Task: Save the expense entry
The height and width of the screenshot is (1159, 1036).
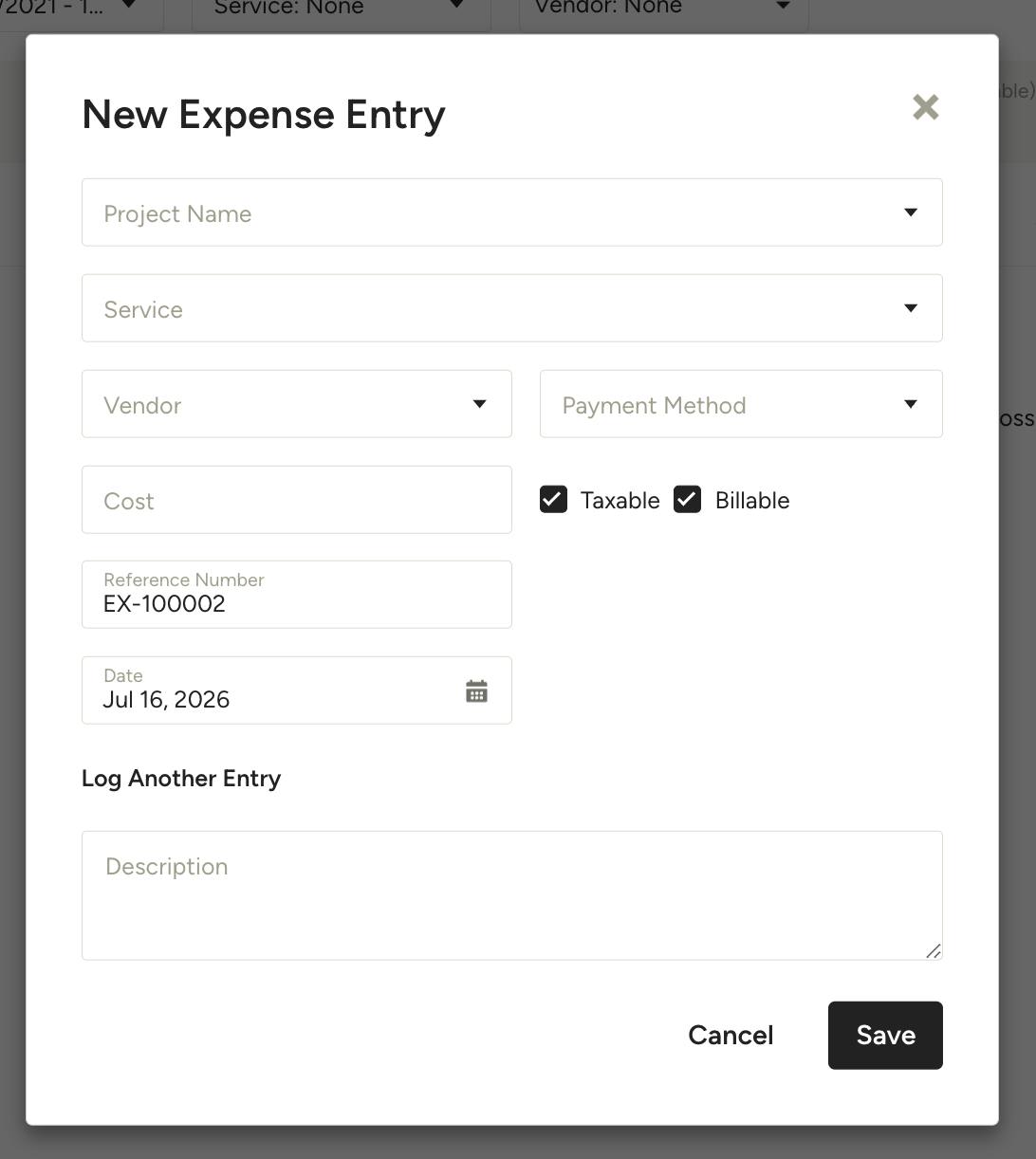Action: pyautogui.click(x=885, y=1036)
